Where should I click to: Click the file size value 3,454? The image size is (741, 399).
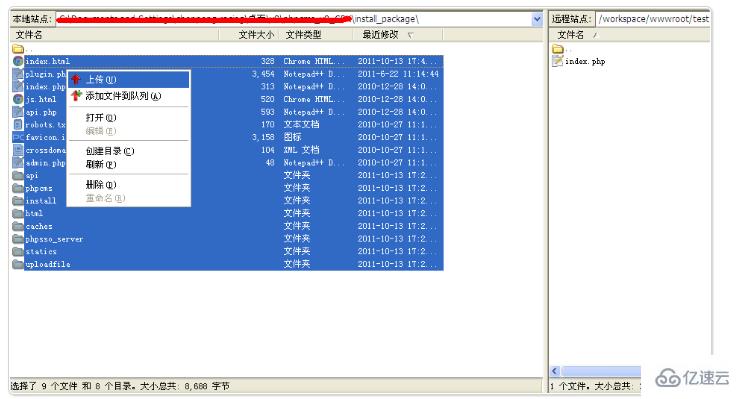click(x=263, y=74)
